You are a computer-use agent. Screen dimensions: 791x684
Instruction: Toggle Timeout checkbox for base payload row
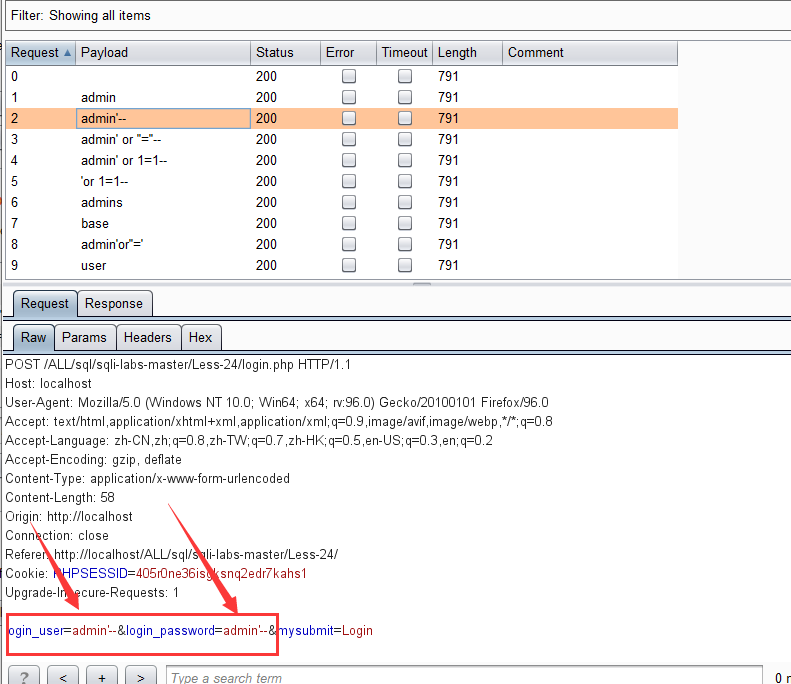pos(405,223)
